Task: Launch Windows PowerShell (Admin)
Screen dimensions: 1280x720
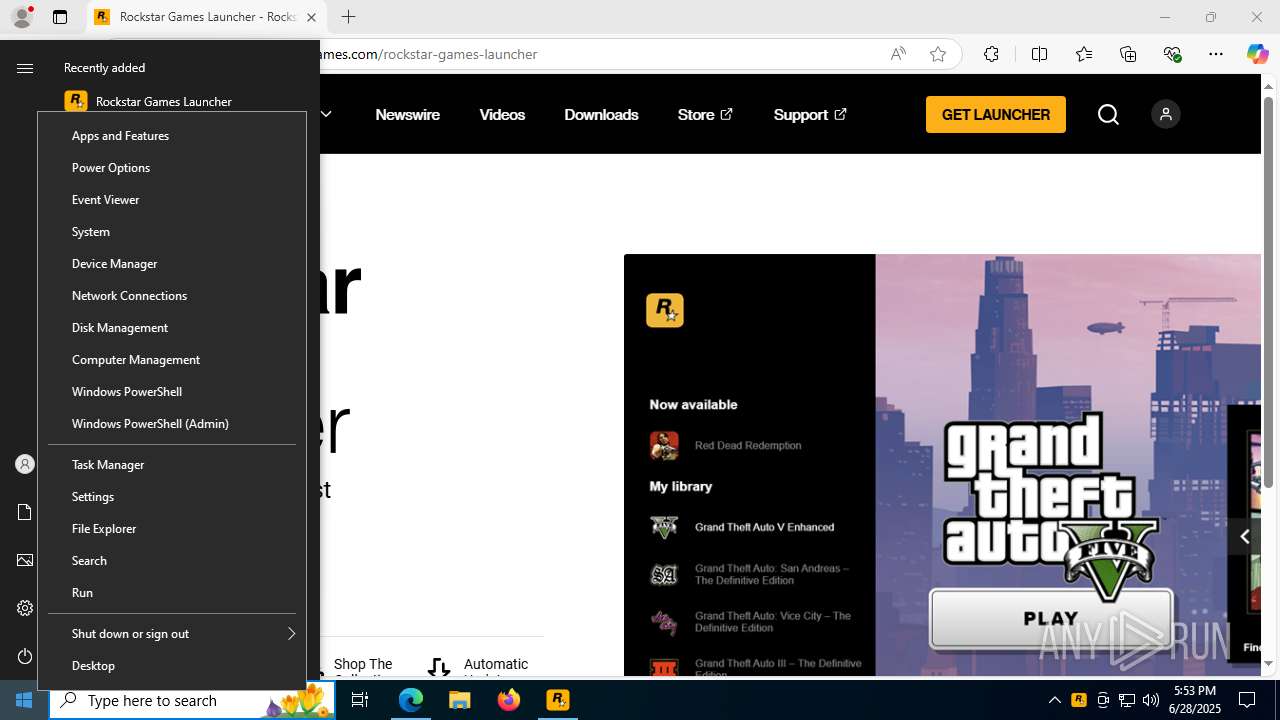Action: pos(172,423)
